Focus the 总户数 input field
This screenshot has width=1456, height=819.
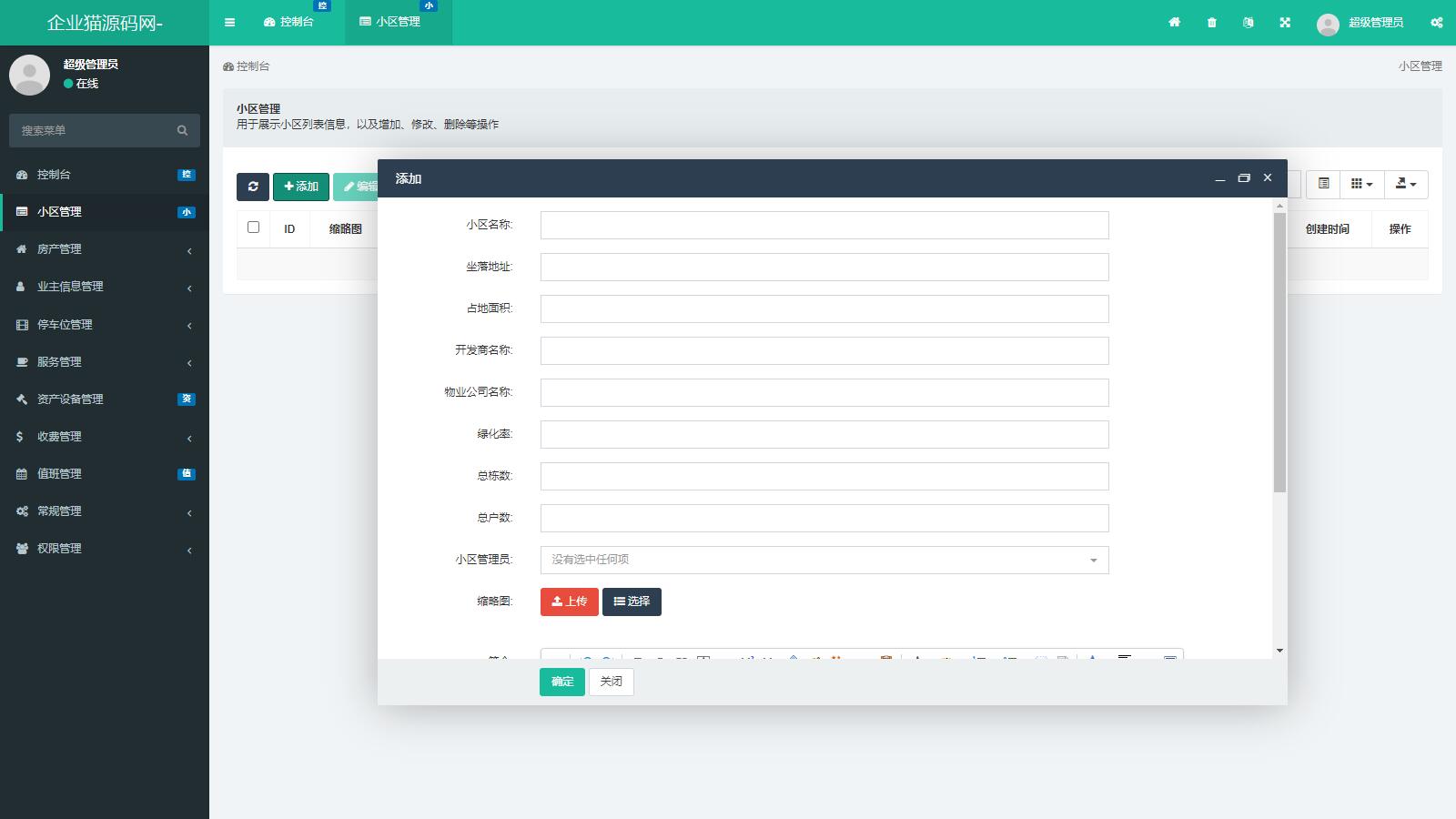pyautogui.click(x=824, y=519)
